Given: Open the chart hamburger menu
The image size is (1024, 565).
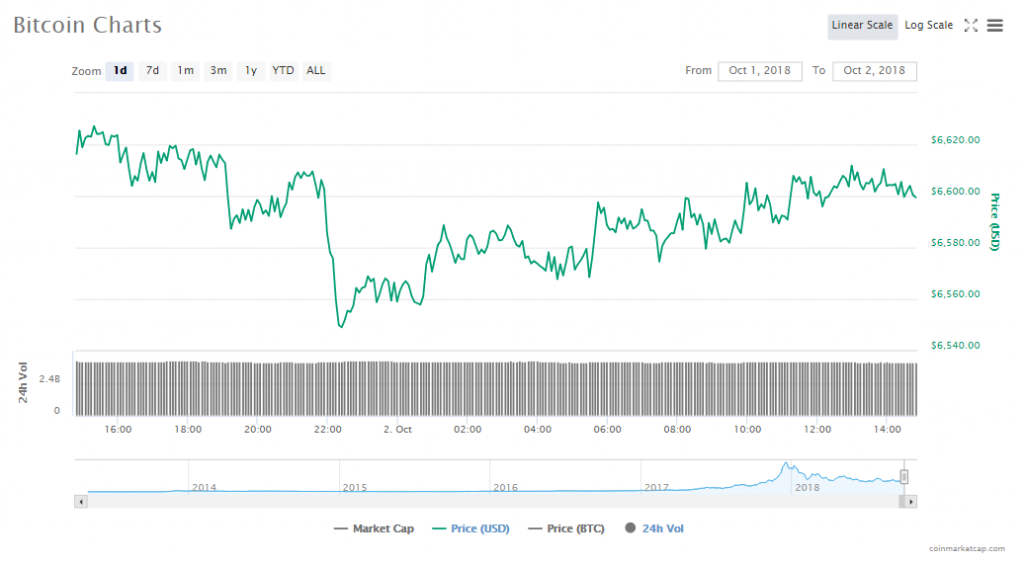Looking at the screenshot, I should click(x=995, y=26).
